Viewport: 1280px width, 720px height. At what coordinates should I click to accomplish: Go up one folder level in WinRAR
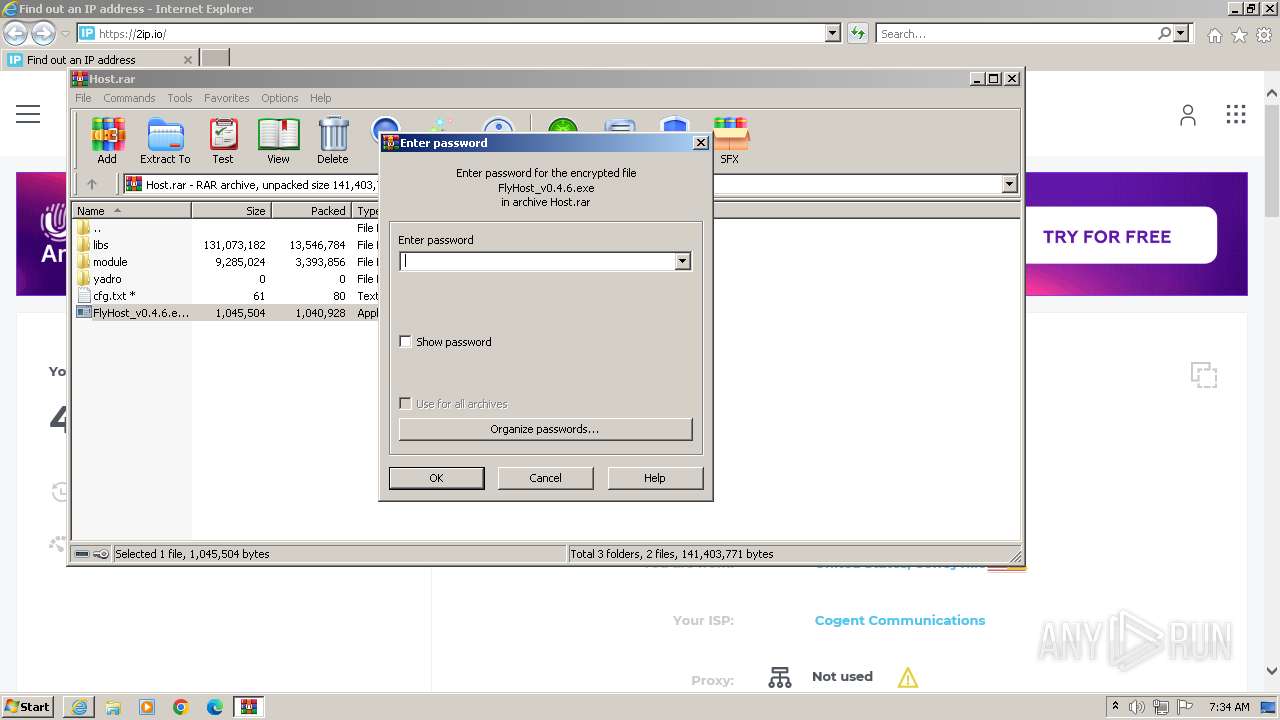click(92, 184)
